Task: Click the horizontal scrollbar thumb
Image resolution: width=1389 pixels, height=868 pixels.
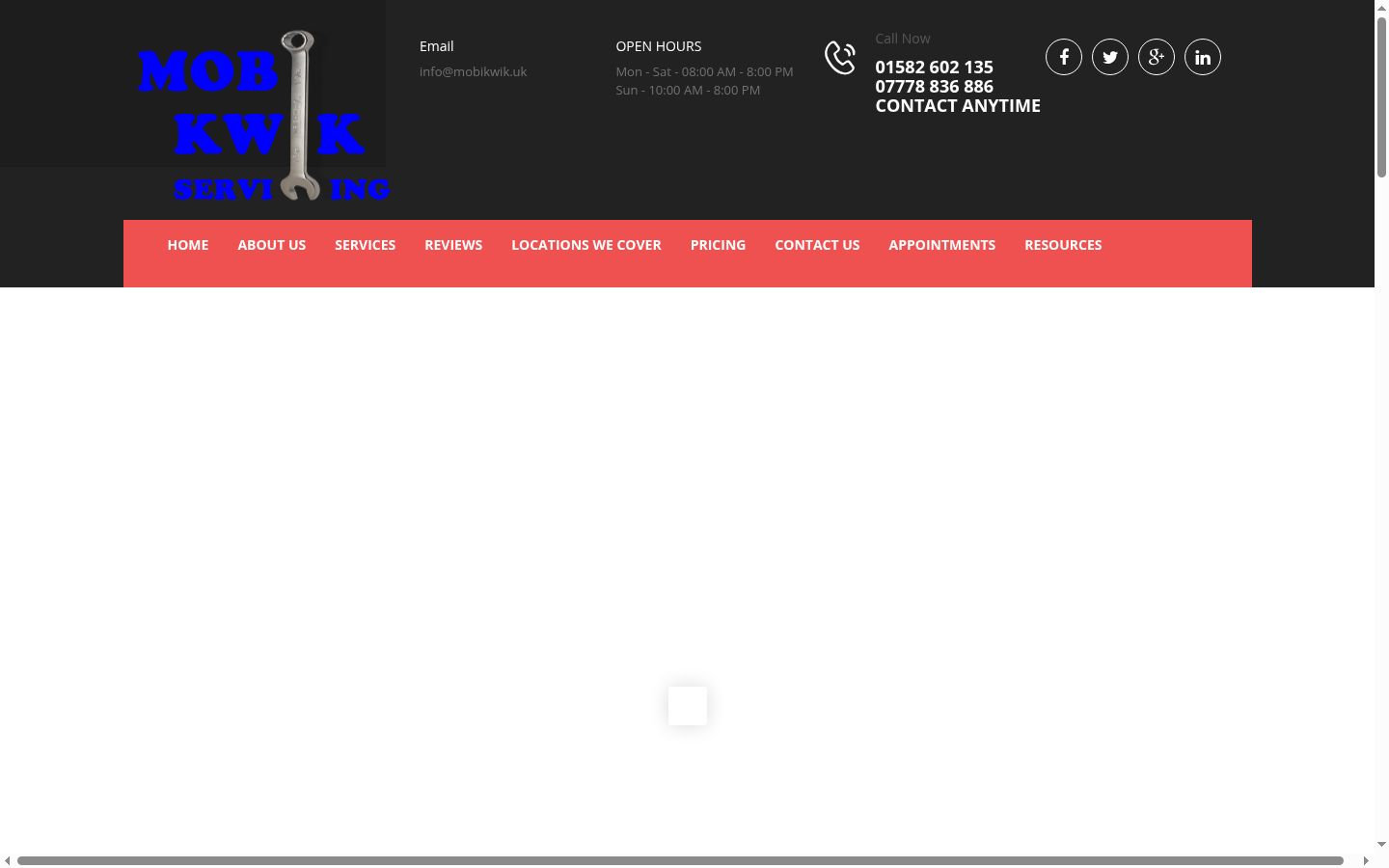Action: click(680, 860)
